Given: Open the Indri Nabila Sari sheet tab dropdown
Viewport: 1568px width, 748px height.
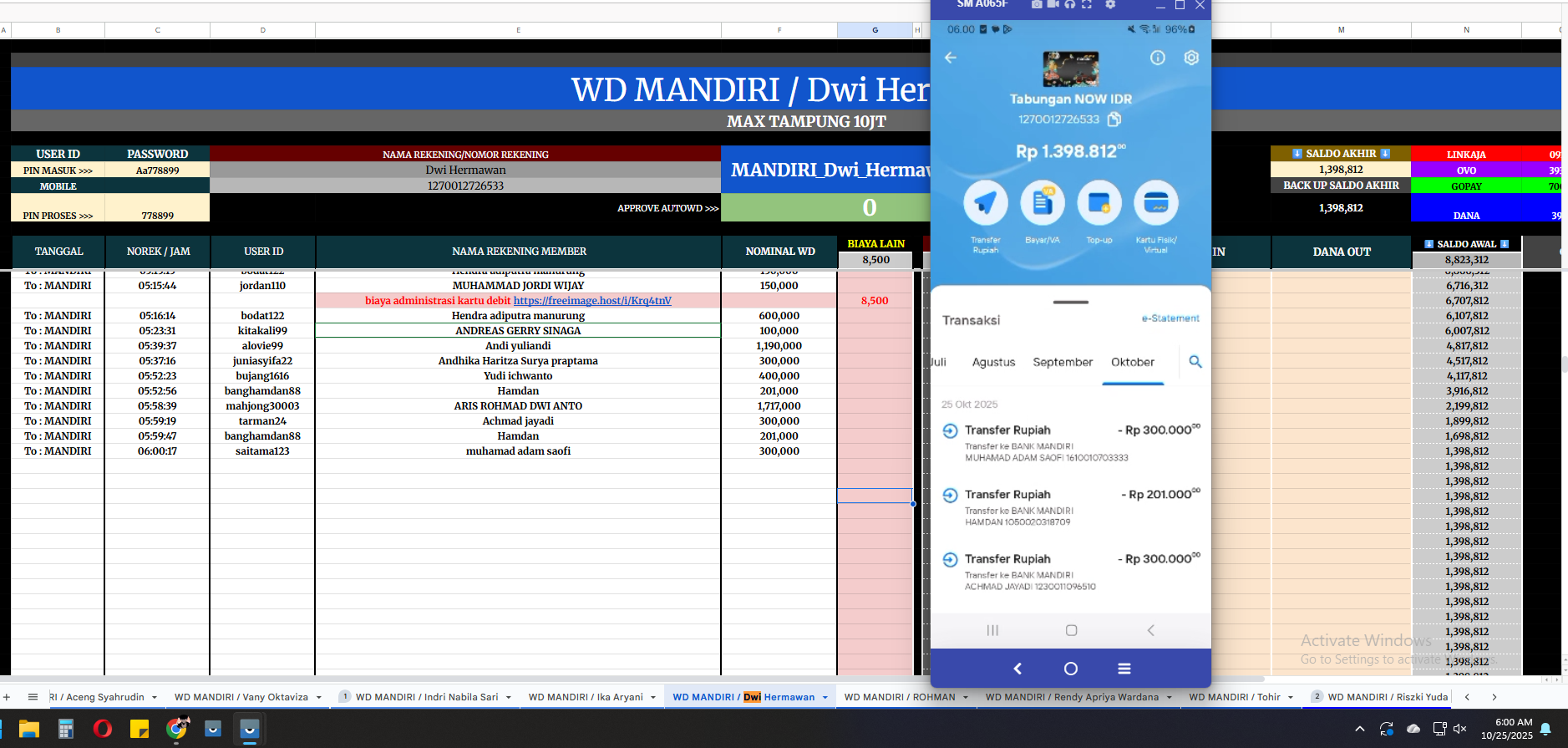Looking at the screenshot, I should pos(508,697).
